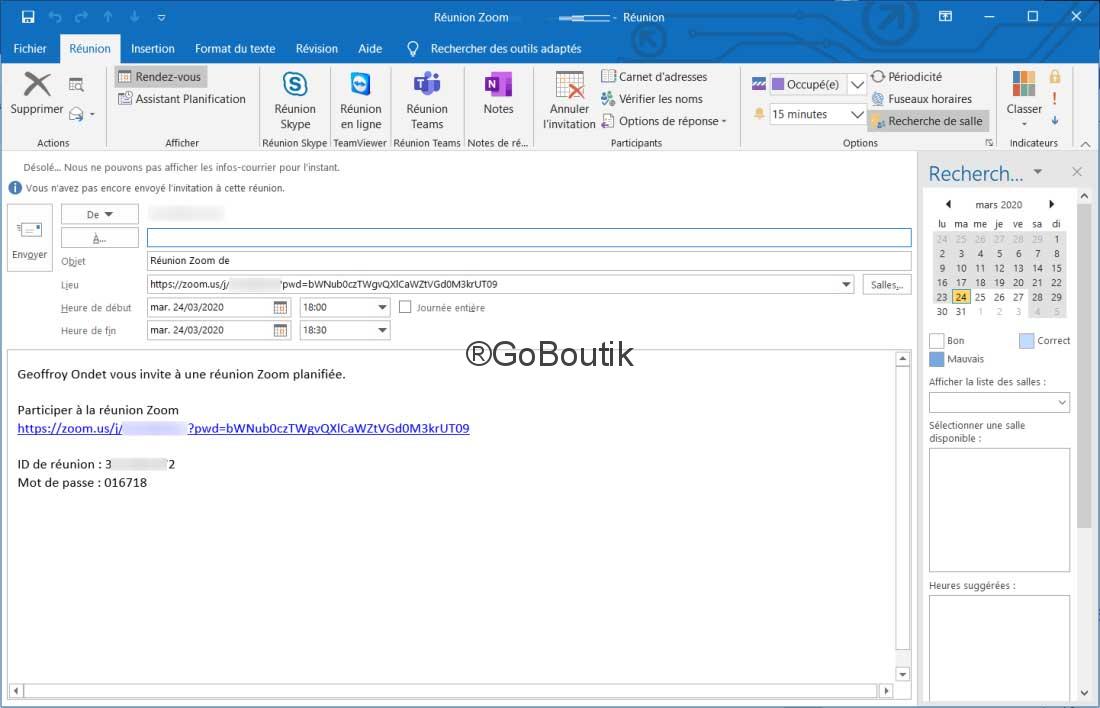The image size is (1100, 708).
Task: Open Options group dialog launcher
Action: [x=988, y=142]
